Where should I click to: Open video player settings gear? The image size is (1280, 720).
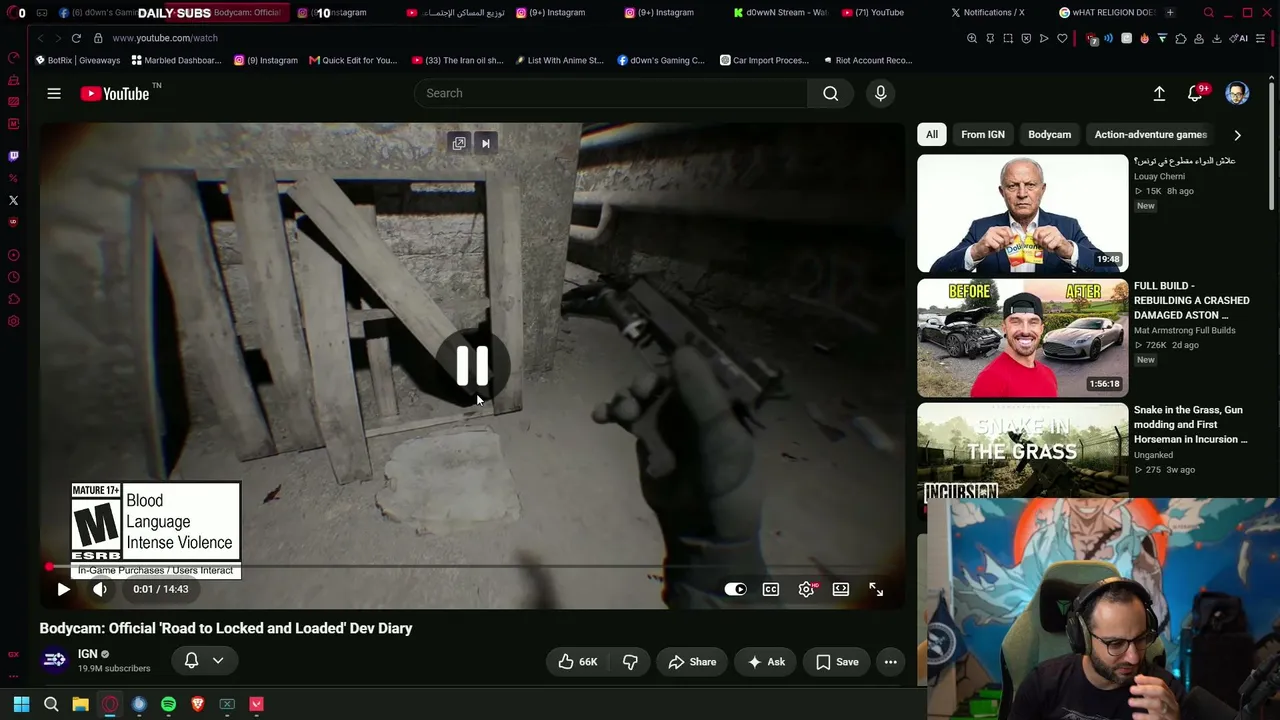click(x=806, y=589)
